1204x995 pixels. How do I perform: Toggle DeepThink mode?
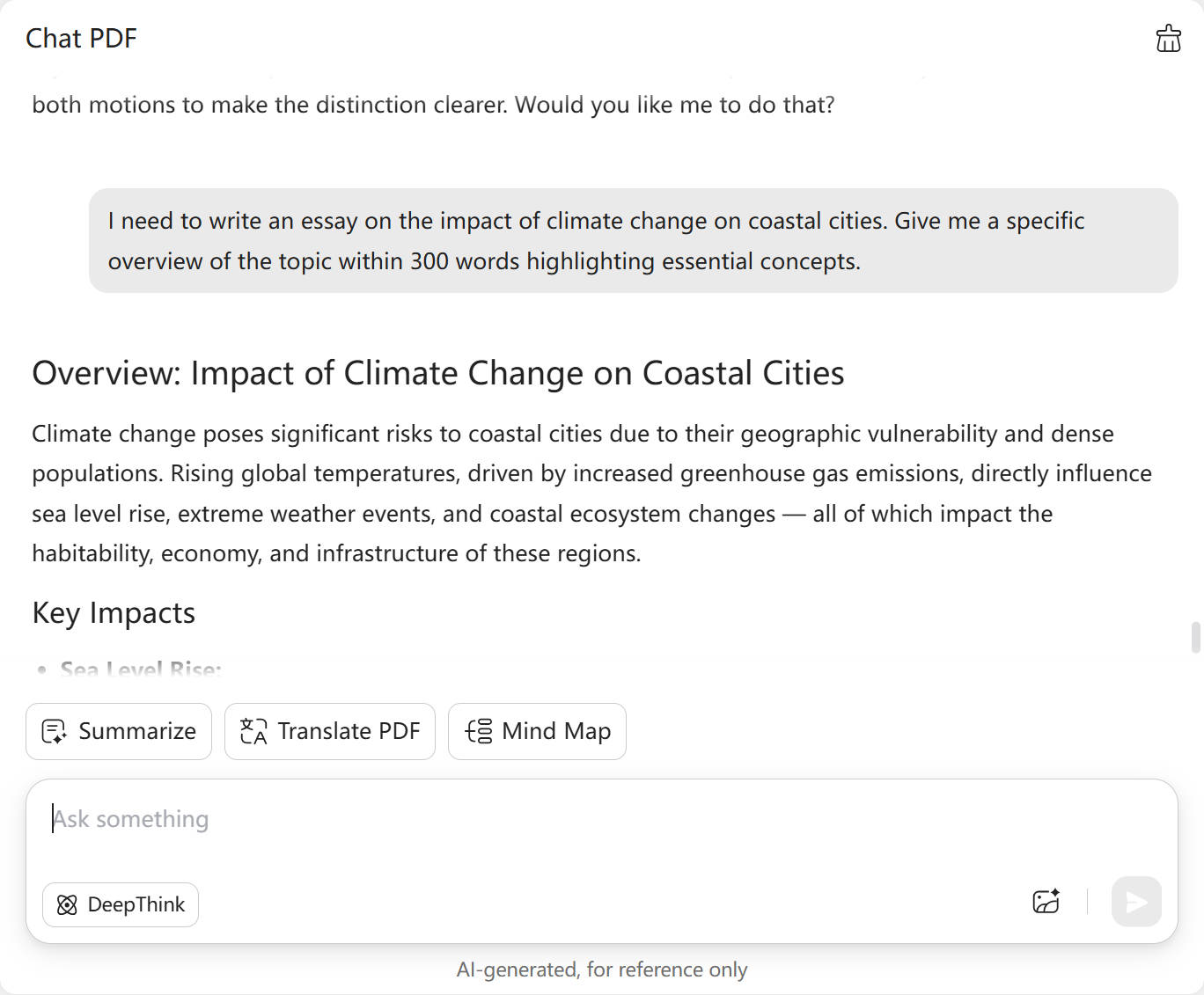(x=121, y=904)
